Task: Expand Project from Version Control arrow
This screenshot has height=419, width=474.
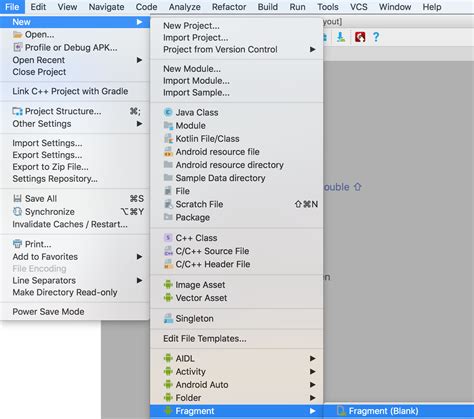Action: coord(312,49)
